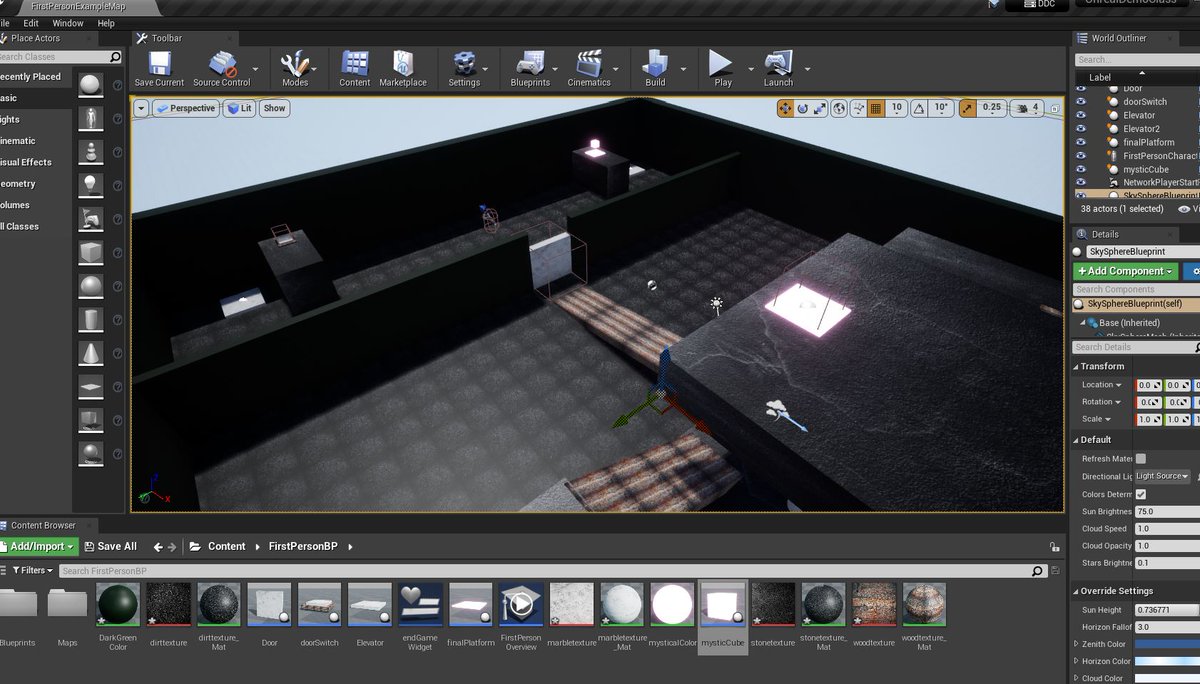Open the Marketplace from the toolbar
Image resolution: width=1200 pixels, height=684 pixels.
coord(403,68)
